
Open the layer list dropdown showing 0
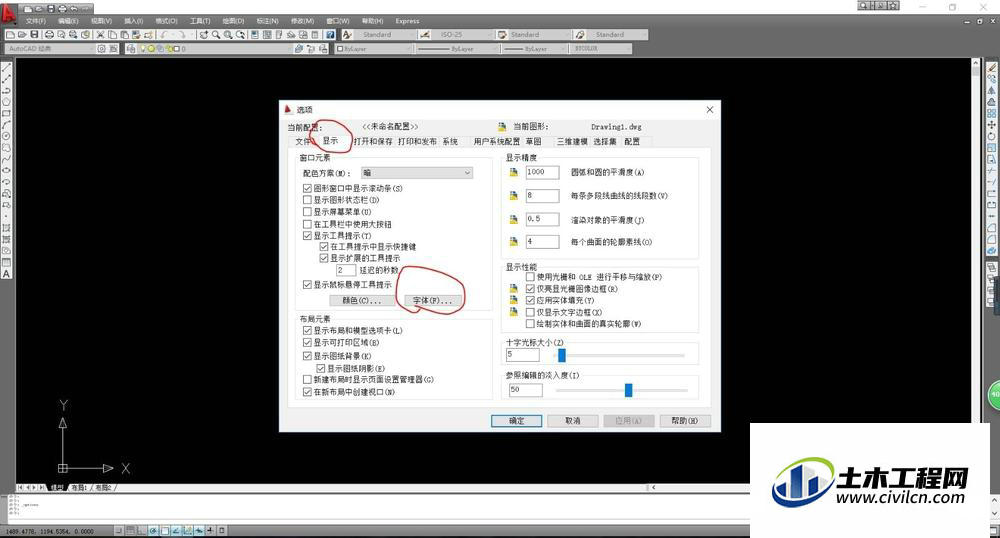(215, 48)
